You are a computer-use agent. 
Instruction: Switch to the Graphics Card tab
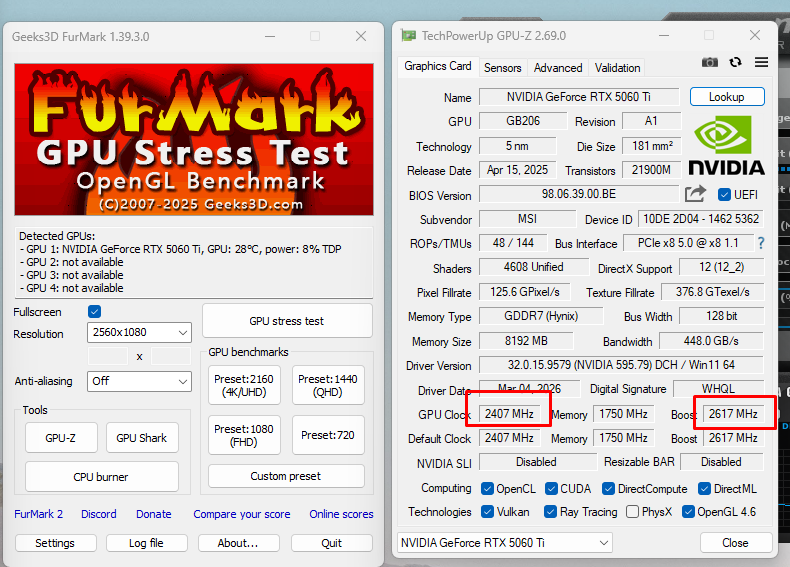coord(437,66)
